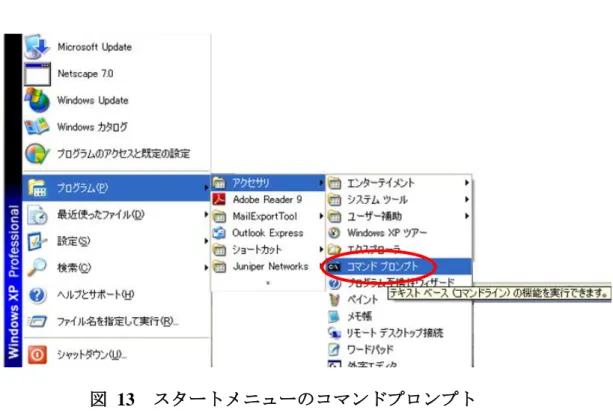The width and height of the screenshot is (613, 416).
Task: Click the Adobe Reader 9 icon
Action: pos(219,199)
